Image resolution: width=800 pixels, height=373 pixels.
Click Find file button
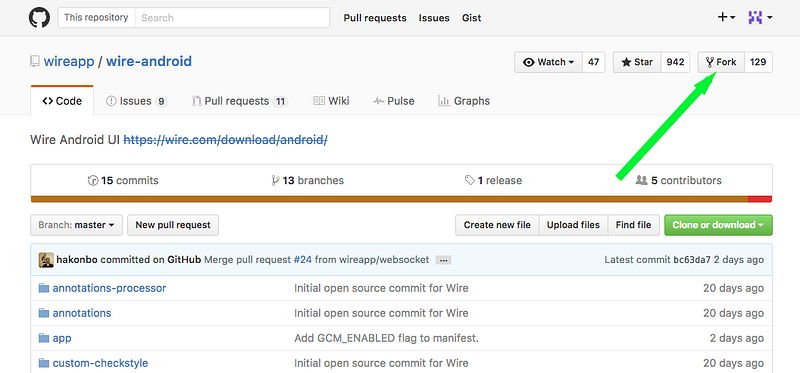coord(633,225)
